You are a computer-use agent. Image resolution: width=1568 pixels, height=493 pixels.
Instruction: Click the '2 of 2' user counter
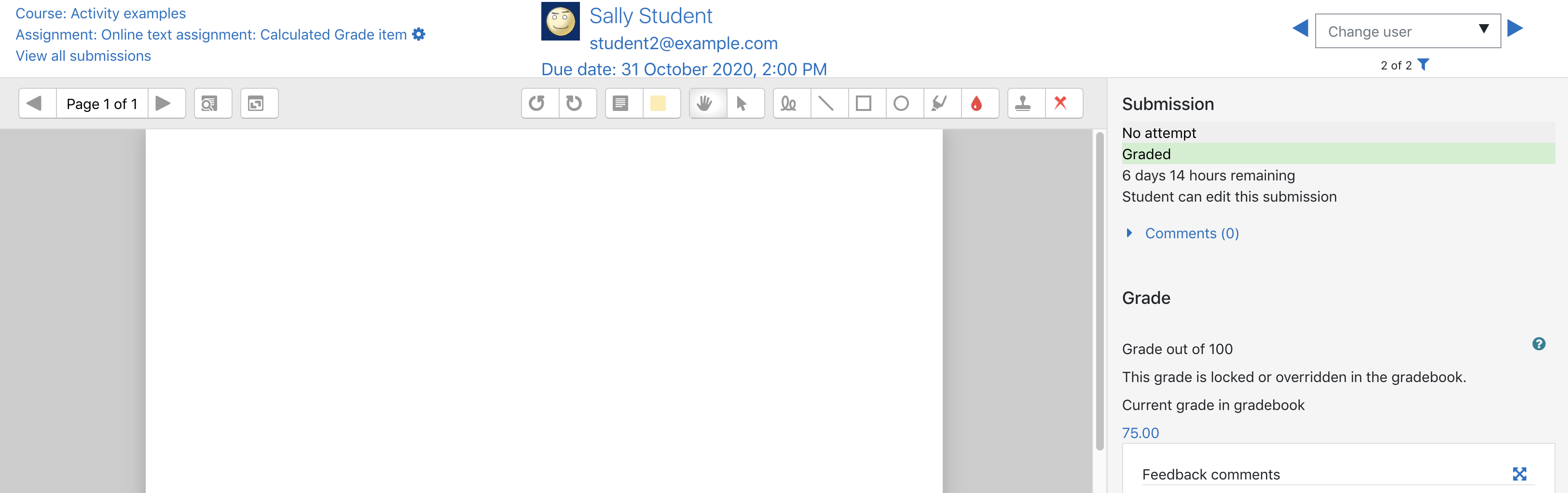1396,65
